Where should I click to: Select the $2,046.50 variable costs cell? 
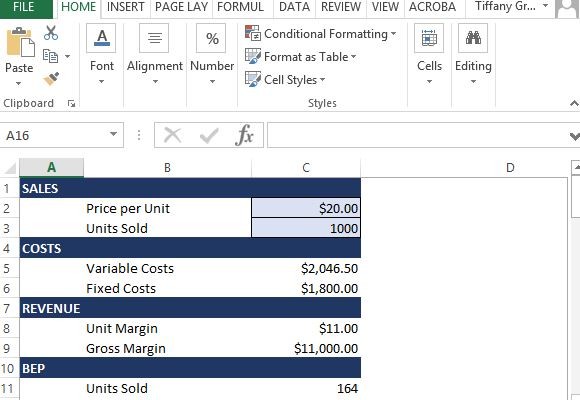coord(306,268)
